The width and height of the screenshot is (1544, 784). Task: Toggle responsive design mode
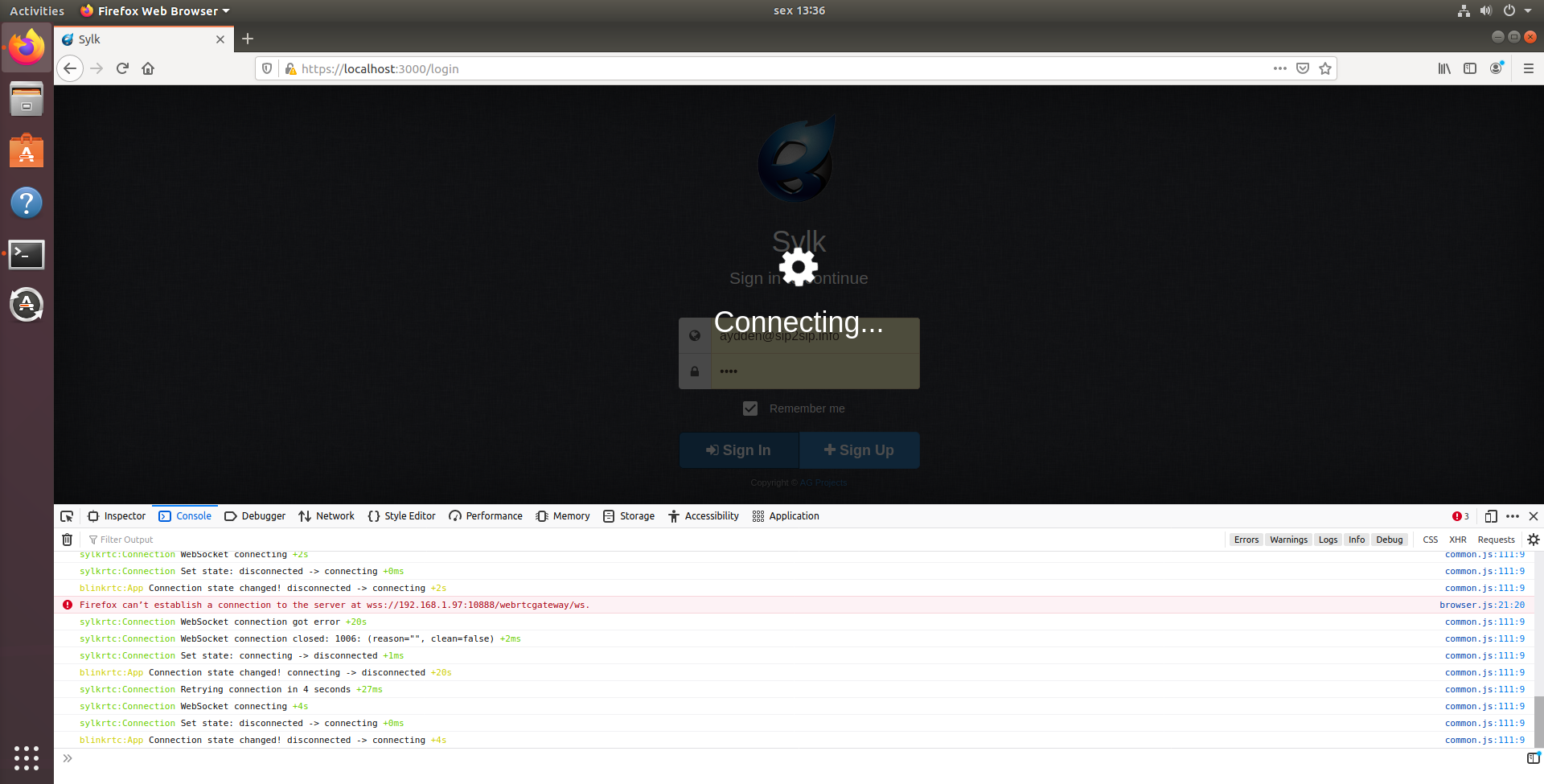[x=1491, y=516]
